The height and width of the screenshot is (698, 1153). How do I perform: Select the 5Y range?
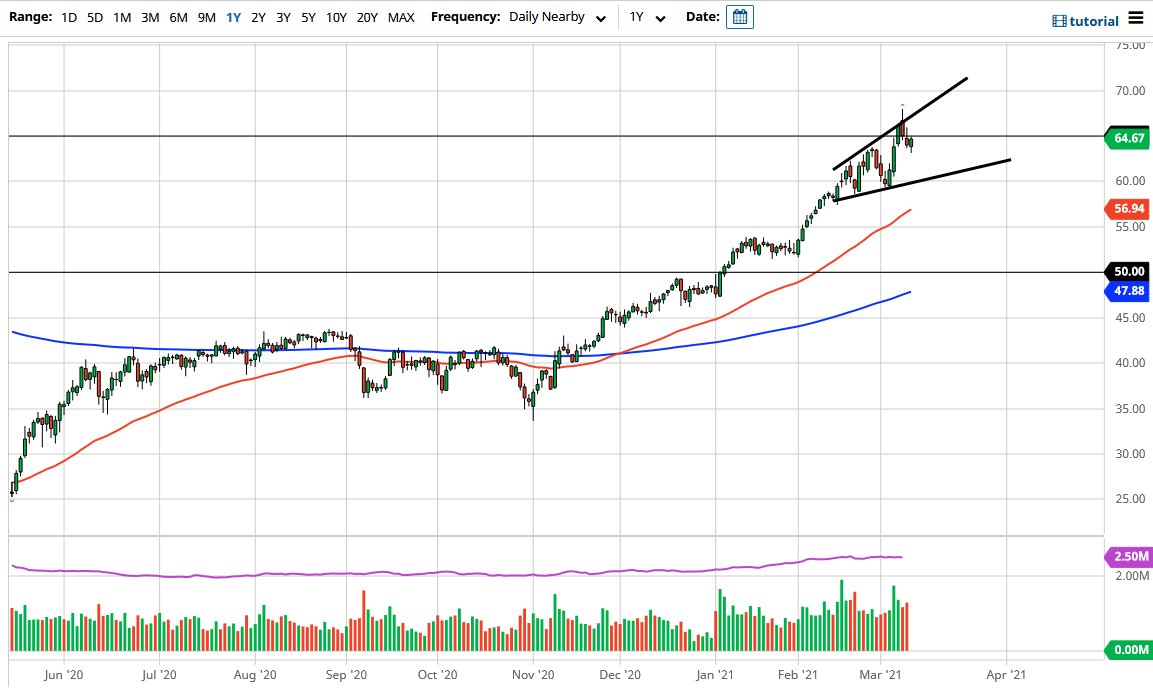pos(307,17)
